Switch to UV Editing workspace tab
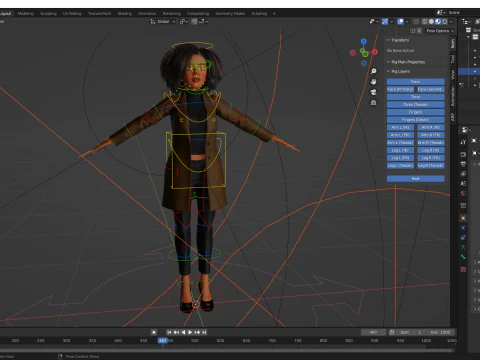480x360 pixels. [x=72, y=14]
